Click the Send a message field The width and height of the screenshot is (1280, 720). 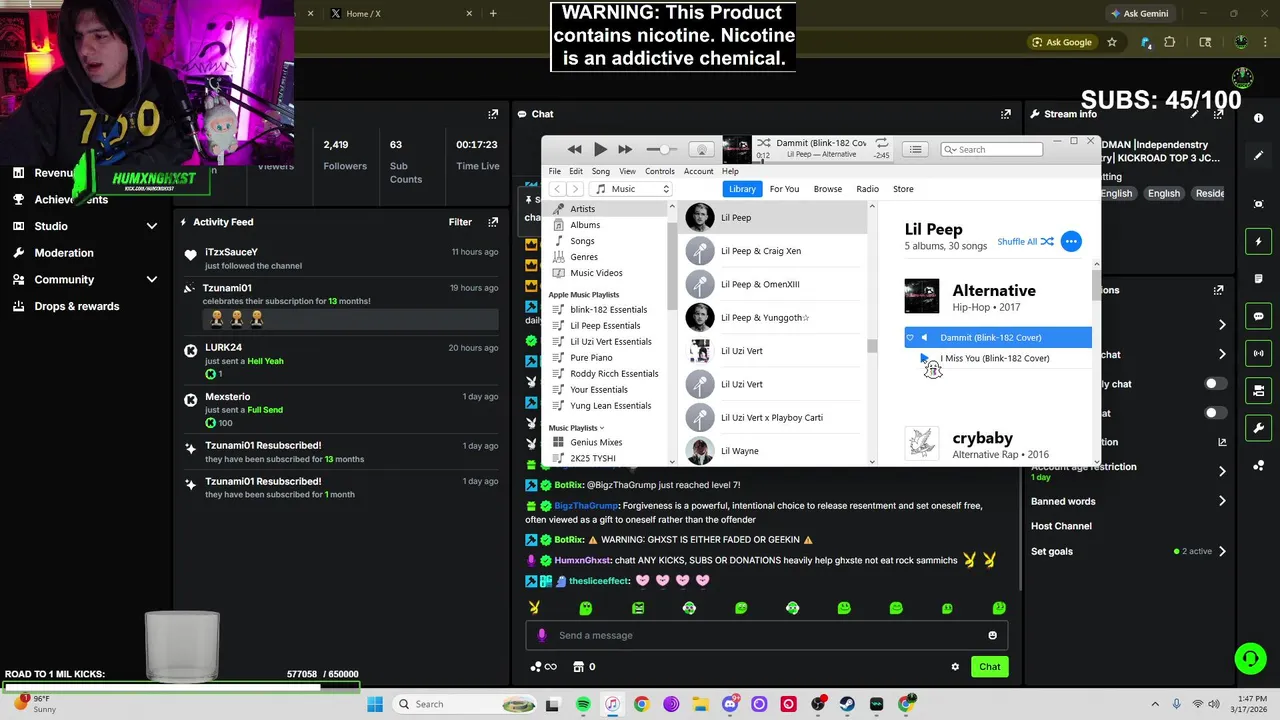[767, 635]
